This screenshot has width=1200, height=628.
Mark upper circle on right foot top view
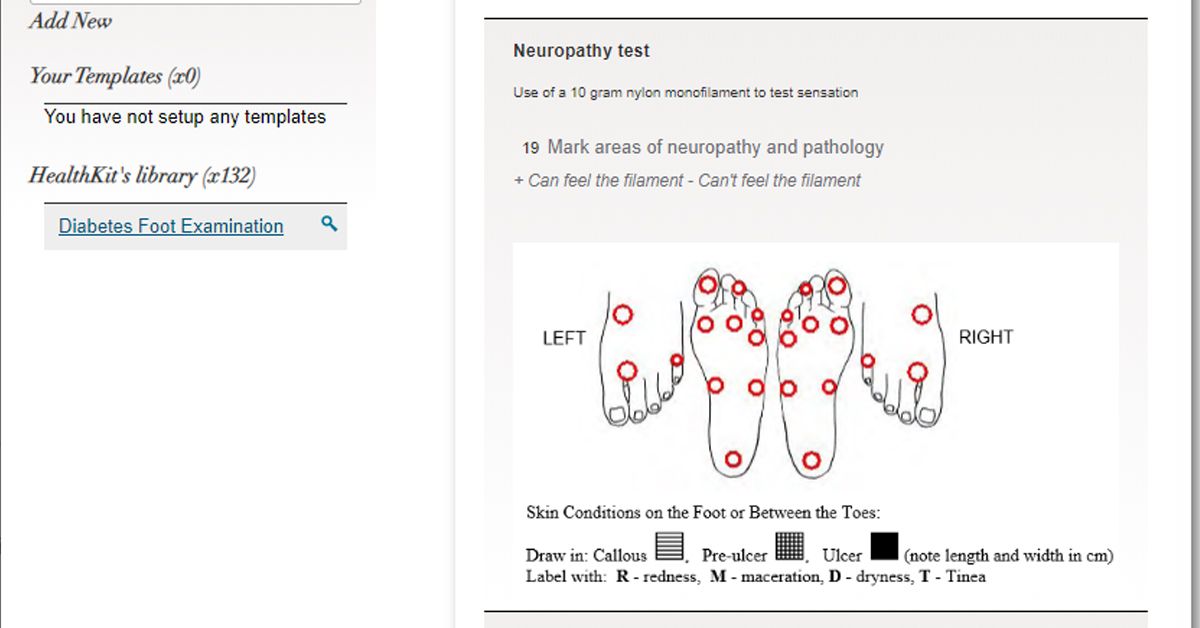point(922,315)
